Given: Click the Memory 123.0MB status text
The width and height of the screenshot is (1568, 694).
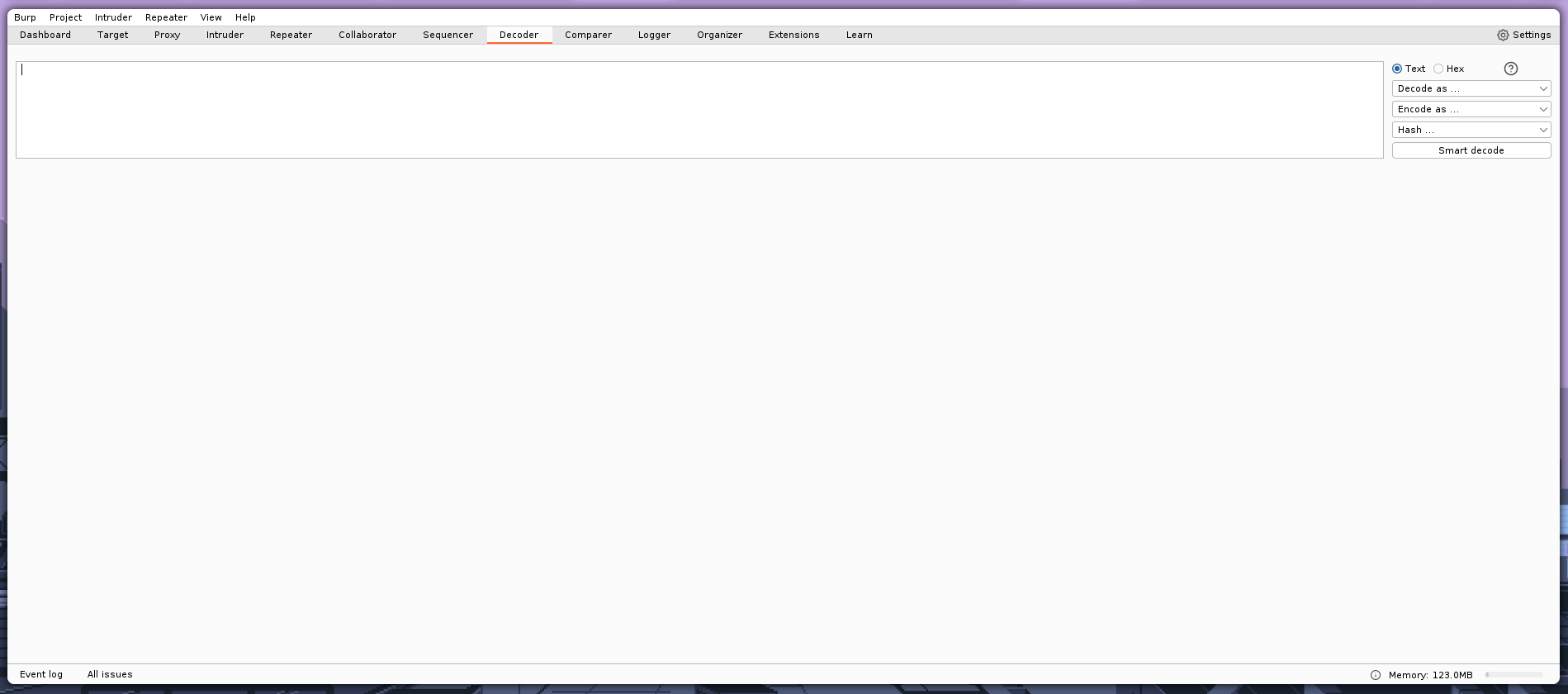Looking at the screenshot, I should point(1430,675).
